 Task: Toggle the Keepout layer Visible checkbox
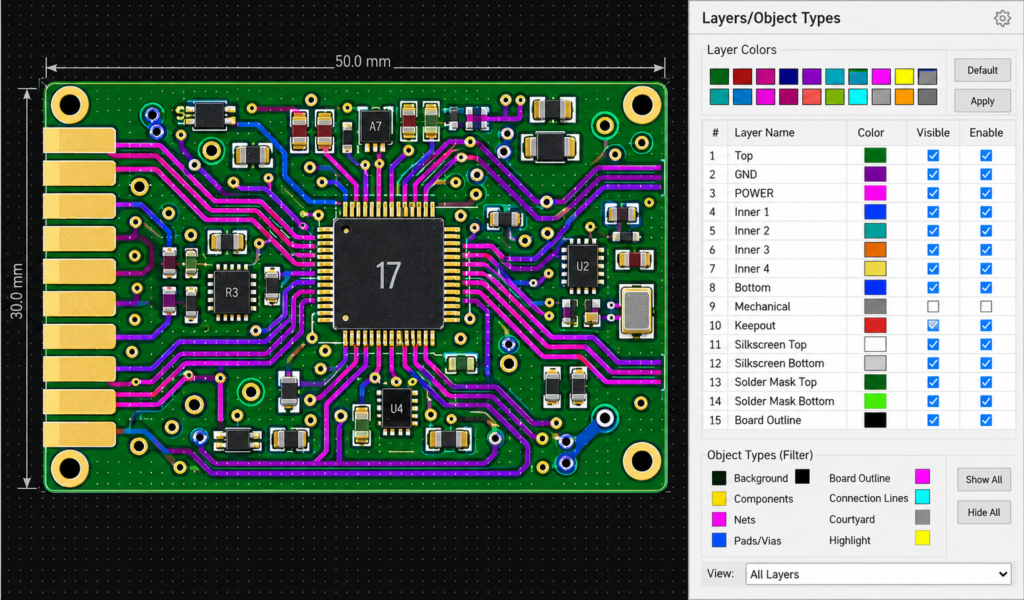tap(933, 325)
